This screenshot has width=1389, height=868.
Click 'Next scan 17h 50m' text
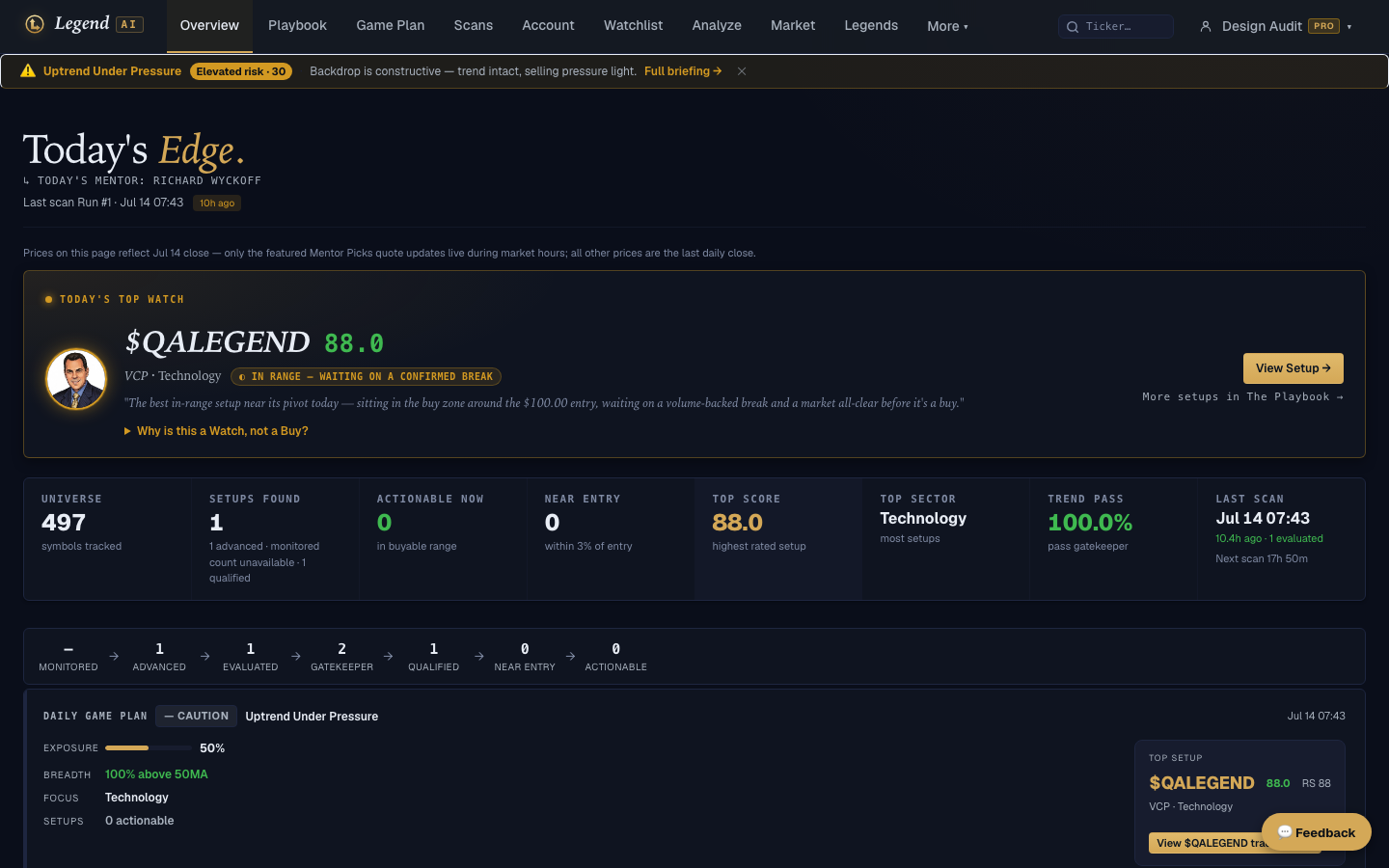[1262, 558]
